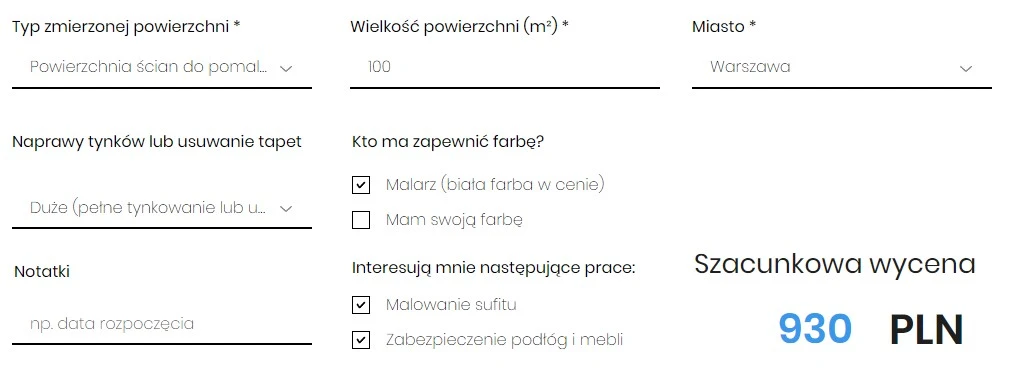Click the Typ zmierzonej powierzchni label
Image resolution: width=1012 pixels, height=370 pixels.
click(x=126, y=27)
